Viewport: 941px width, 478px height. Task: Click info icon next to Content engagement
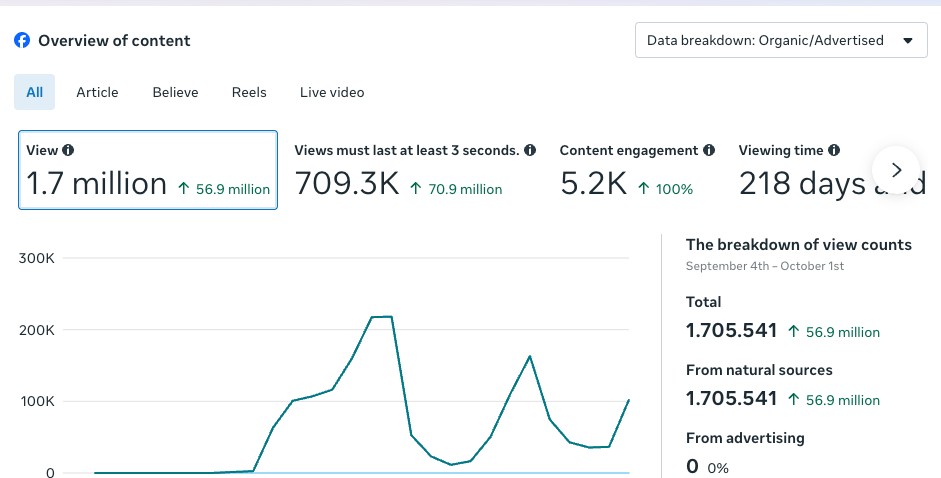click(709, 150)
